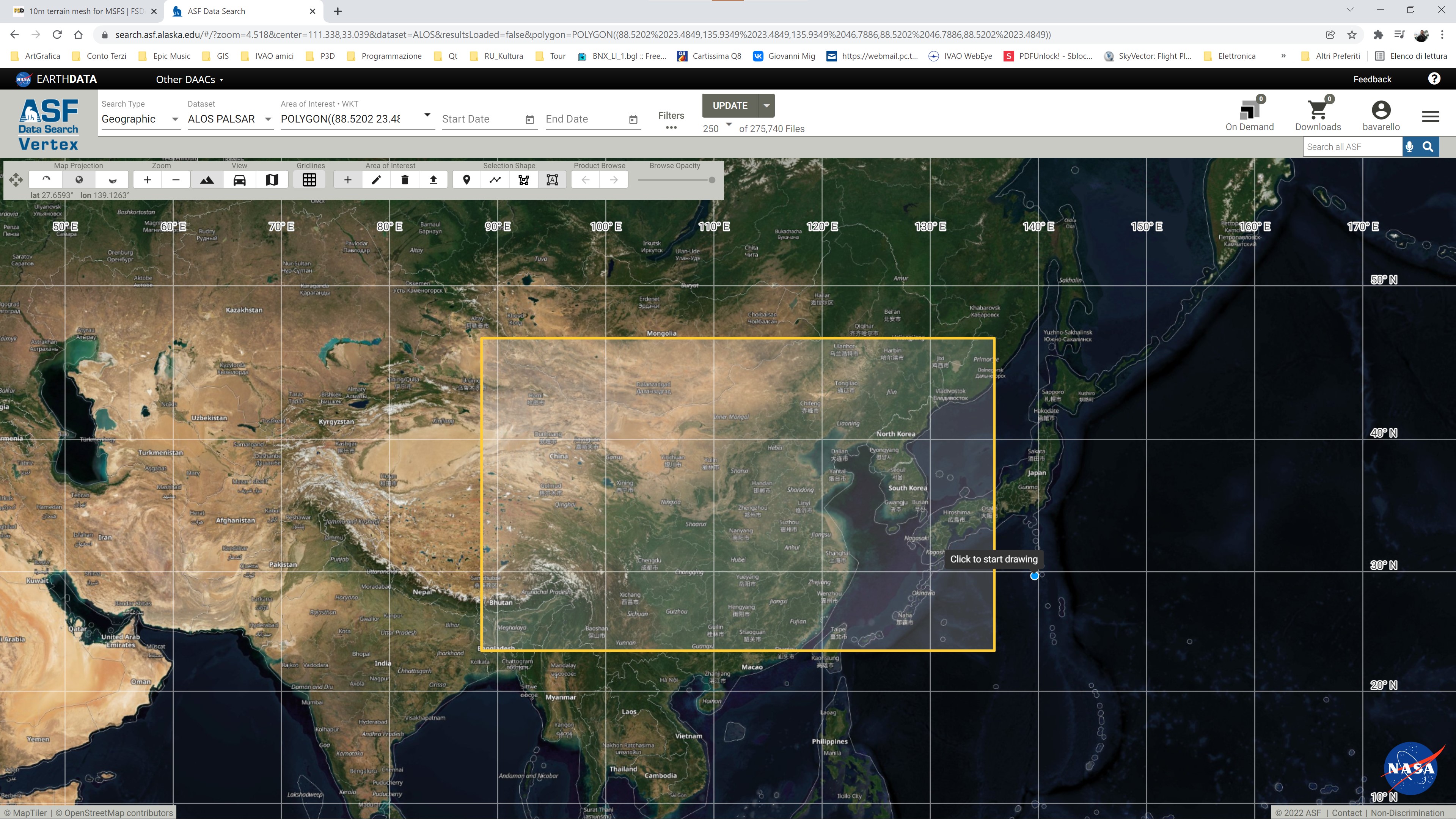
Task: Expand the ALOS PALSAR dataset dropdown
Action: click(230, 119)
